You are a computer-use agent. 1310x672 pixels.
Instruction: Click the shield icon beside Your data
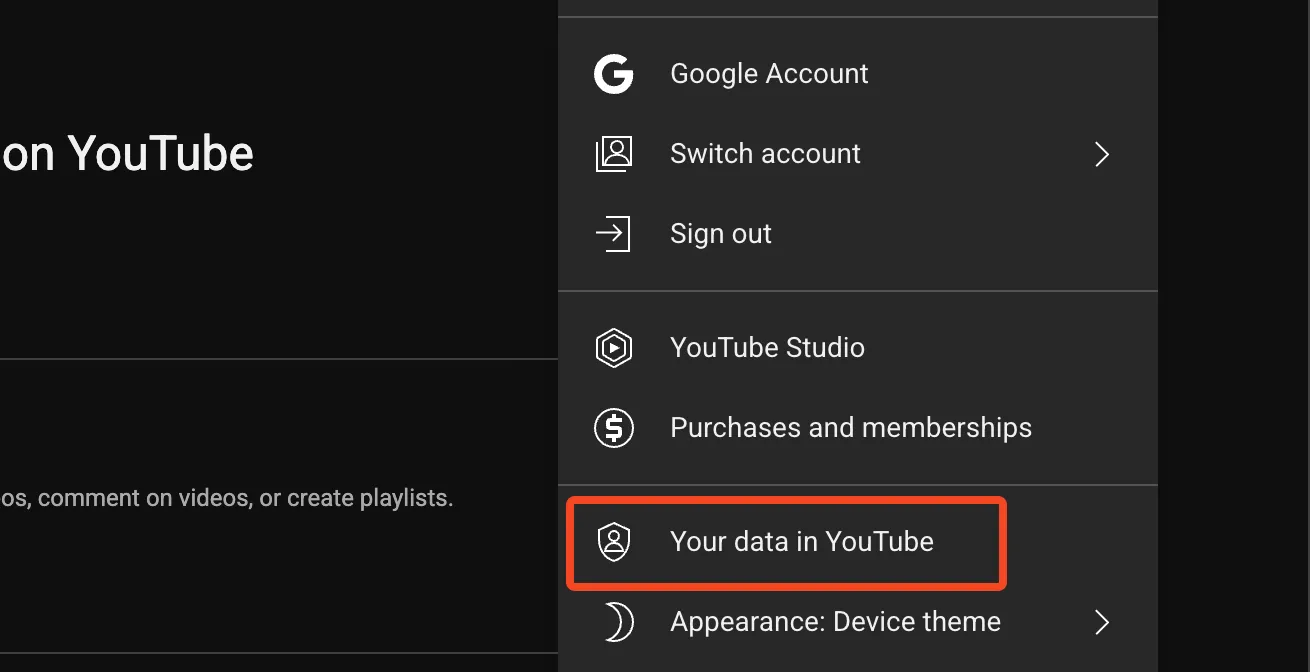click(x=614, y=541)
